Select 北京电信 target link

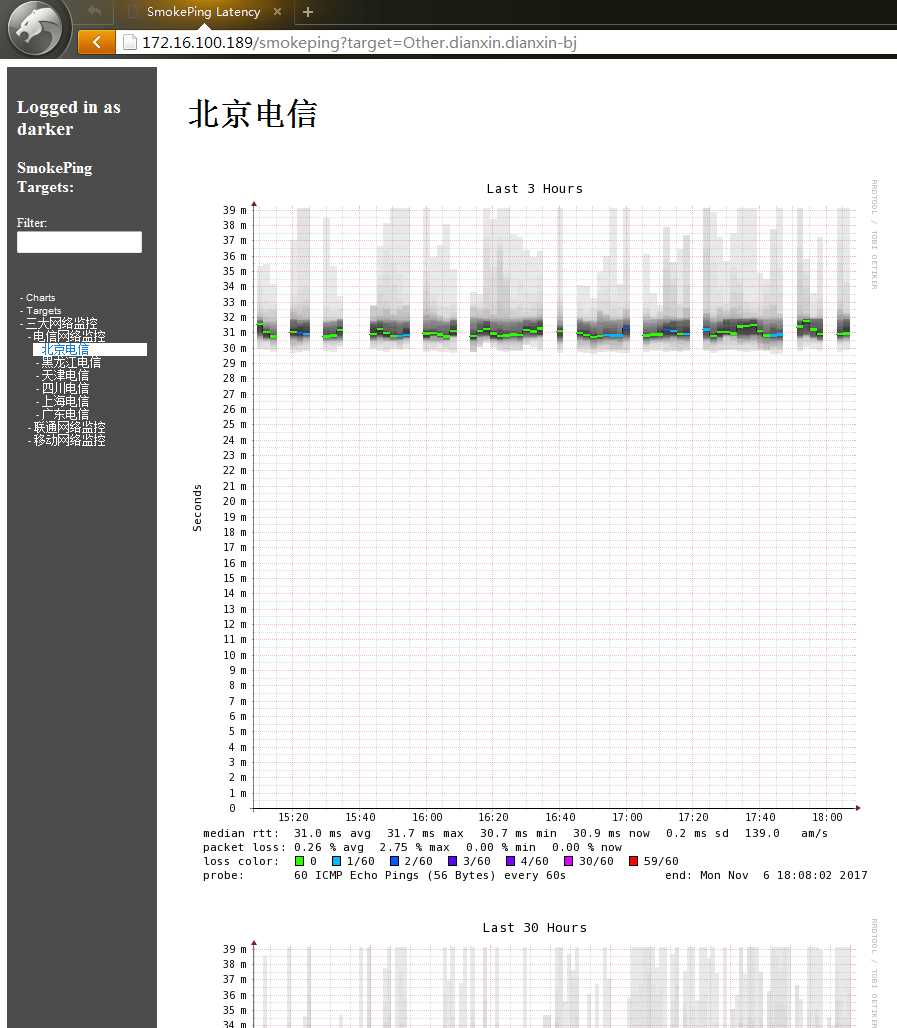65,349
